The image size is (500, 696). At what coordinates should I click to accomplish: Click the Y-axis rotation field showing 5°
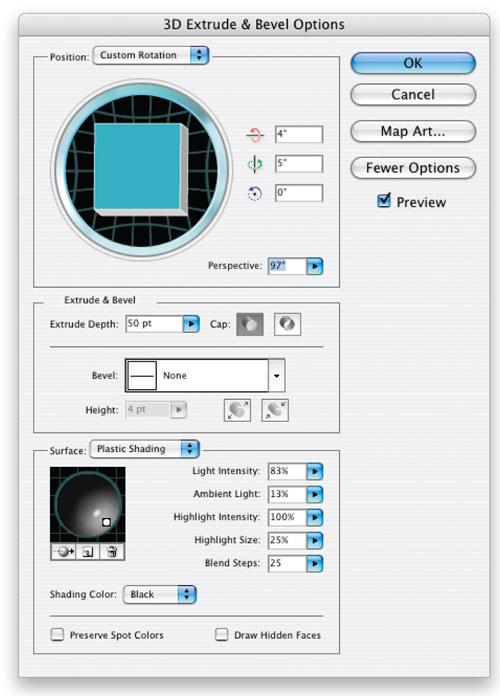299,163
